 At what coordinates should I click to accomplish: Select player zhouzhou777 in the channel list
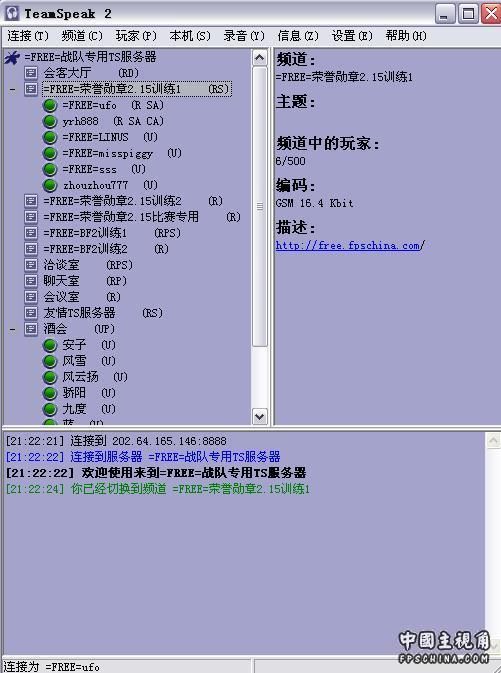(110, 185)
